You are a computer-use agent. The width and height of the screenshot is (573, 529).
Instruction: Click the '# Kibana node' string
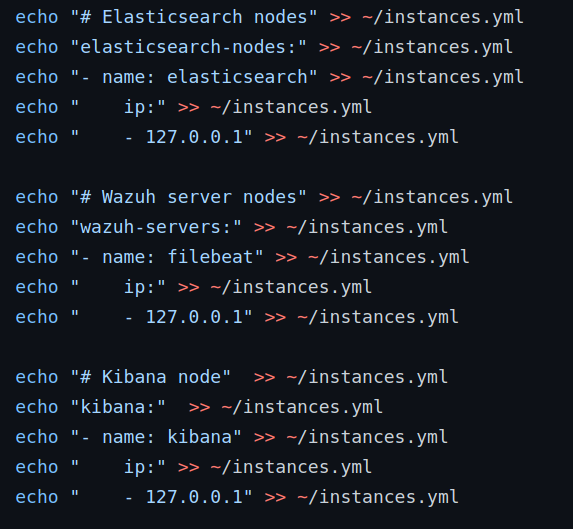click(151, 377)
